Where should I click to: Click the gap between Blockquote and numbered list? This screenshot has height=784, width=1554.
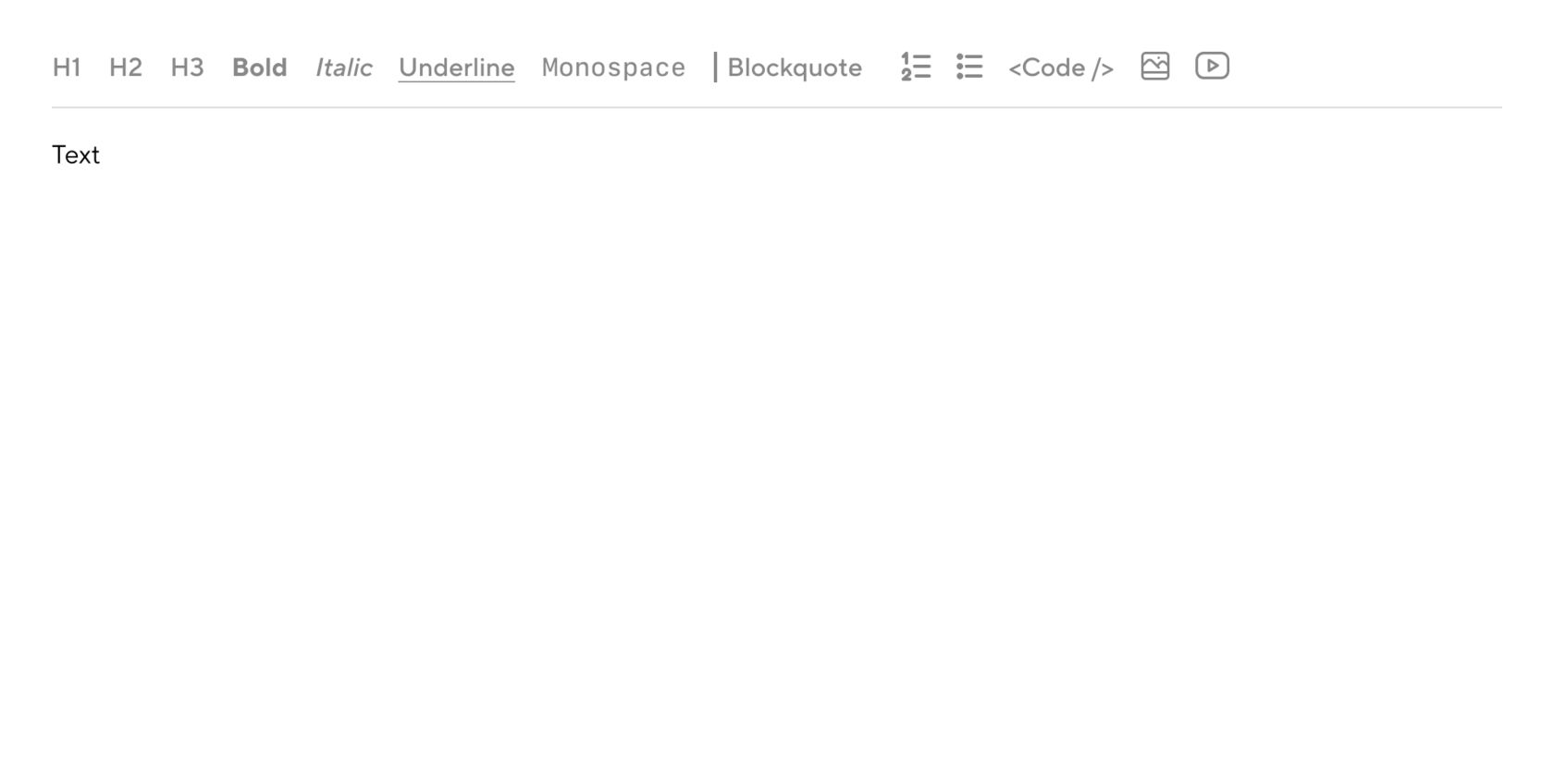click(x=882, y=67)
